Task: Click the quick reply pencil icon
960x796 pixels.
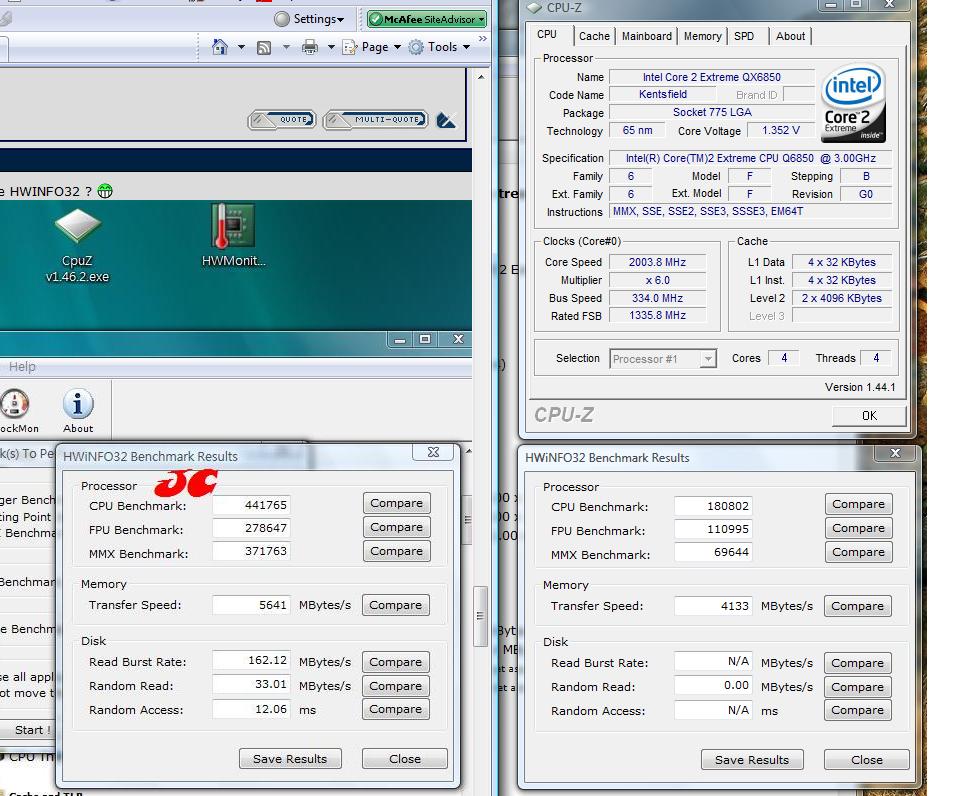Action: (x=446, y=120)
